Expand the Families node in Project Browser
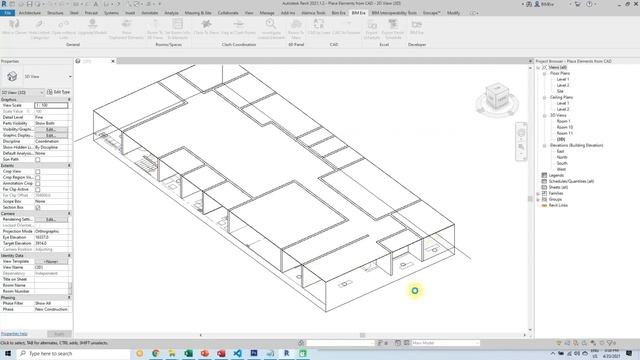The width and height of the screenshot is (640, 360). [538, 193]
